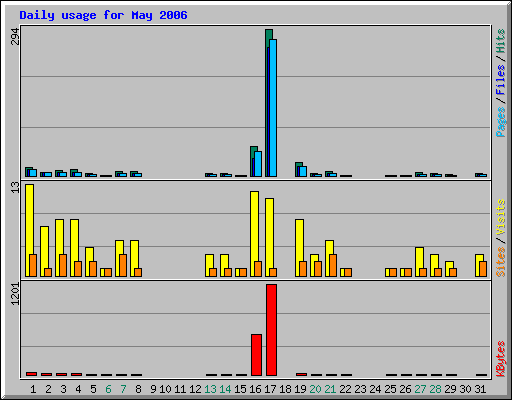This screenshot has height=400, width=512.
Task: Click the 'Daily usage for May 2006' title
Action: pos(103,15)
